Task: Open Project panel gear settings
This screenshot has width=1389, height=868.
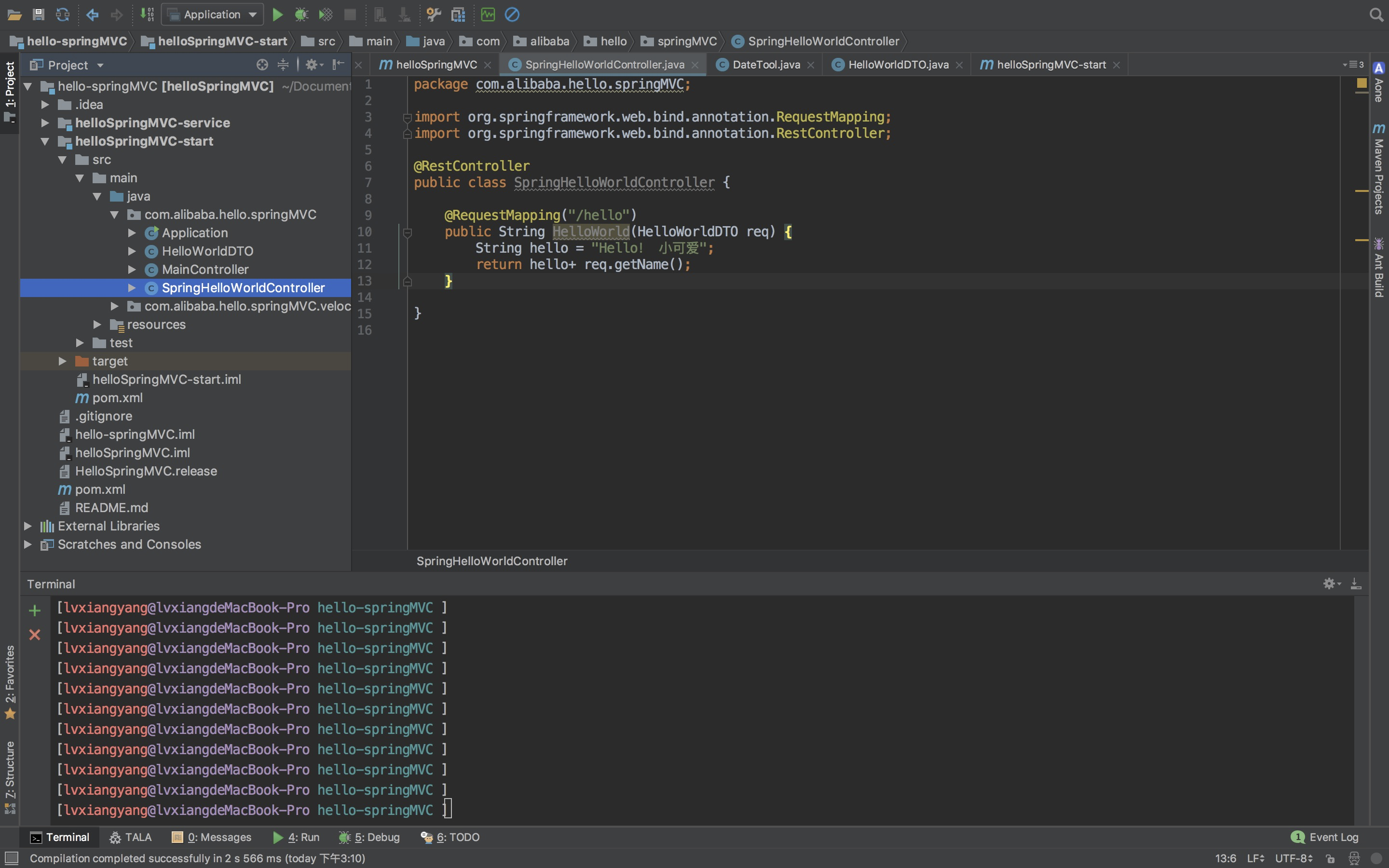Action: tap(314, 65)
